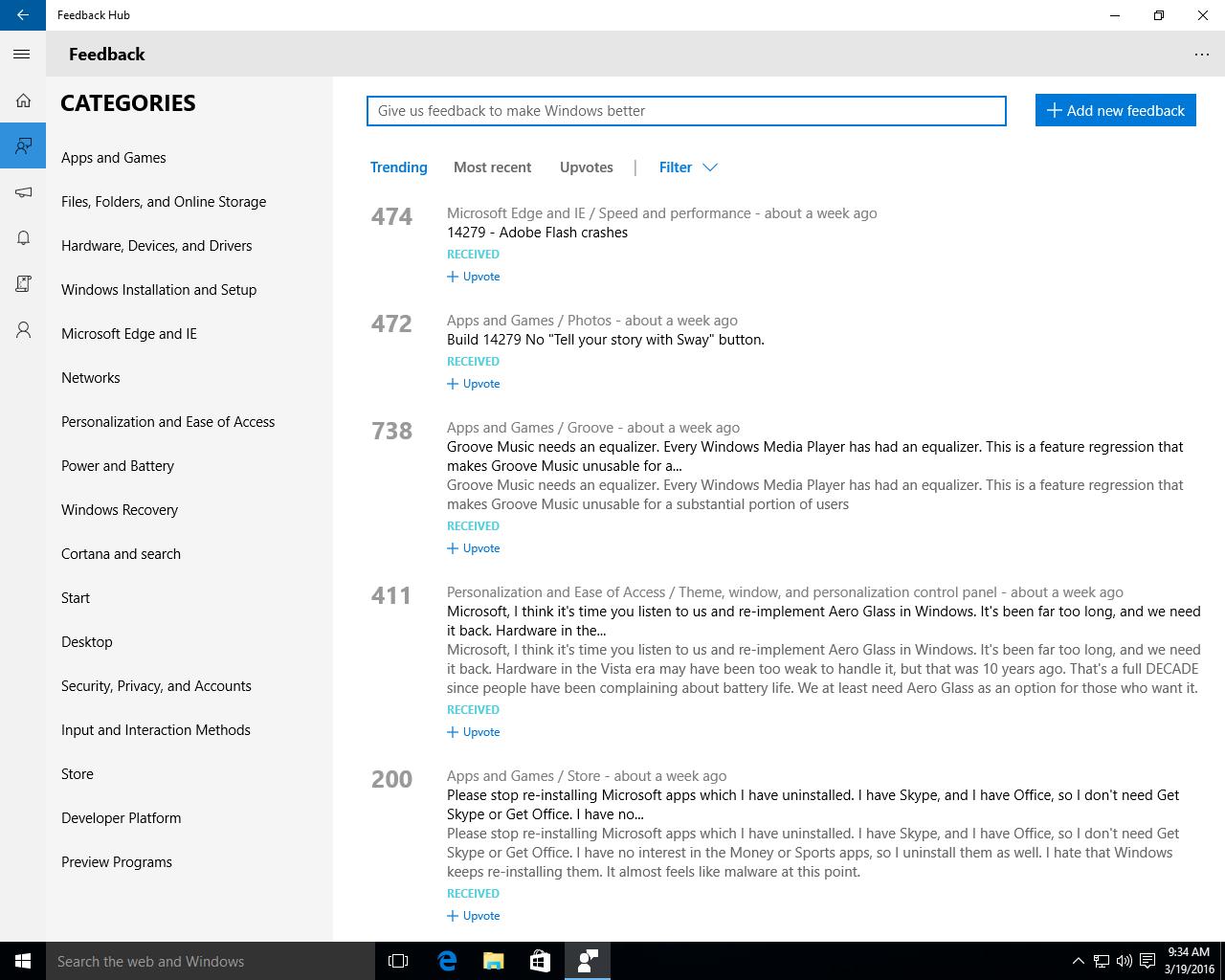Click Add new feedback button
Viewport: 1225px width, 980px height.
[1115, 110]
